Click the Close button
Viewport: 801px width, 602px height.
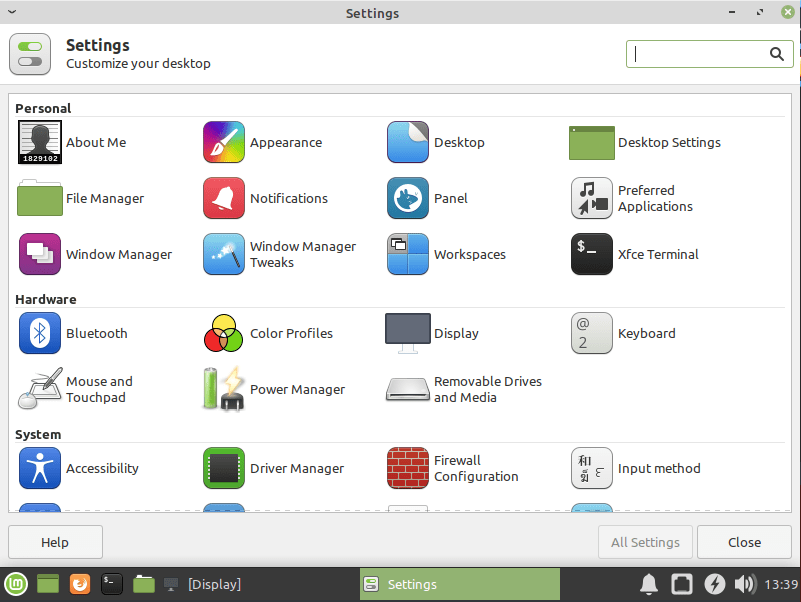point(743,542)
